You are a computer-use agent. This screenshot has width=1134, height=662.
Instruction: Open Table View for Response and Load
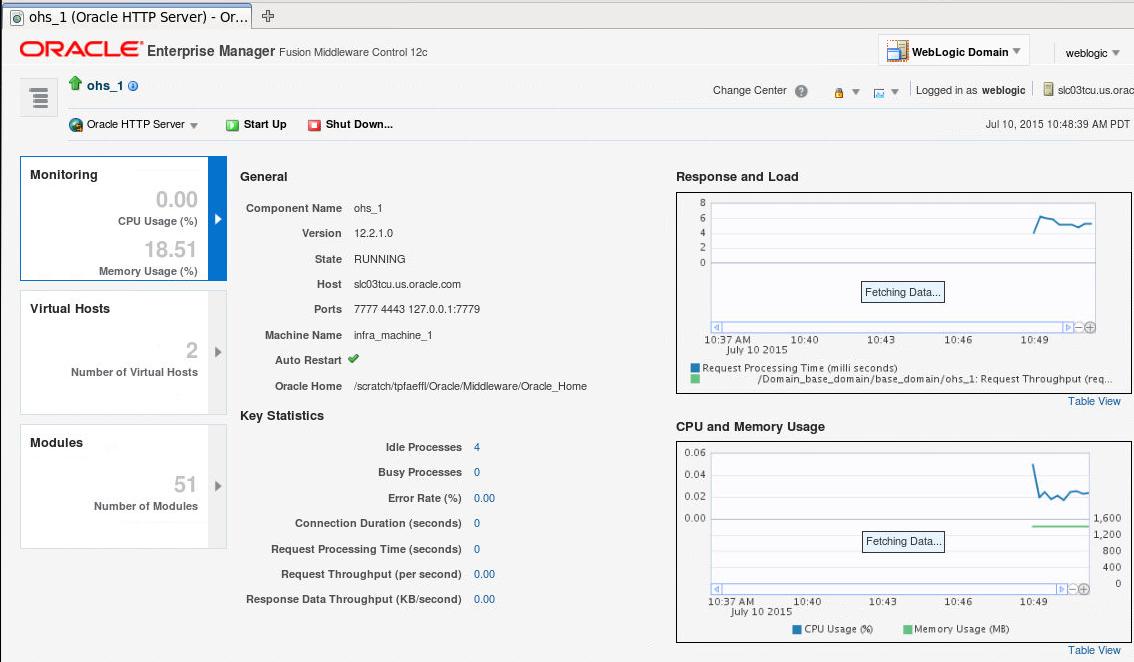[x=1094, y=402]
